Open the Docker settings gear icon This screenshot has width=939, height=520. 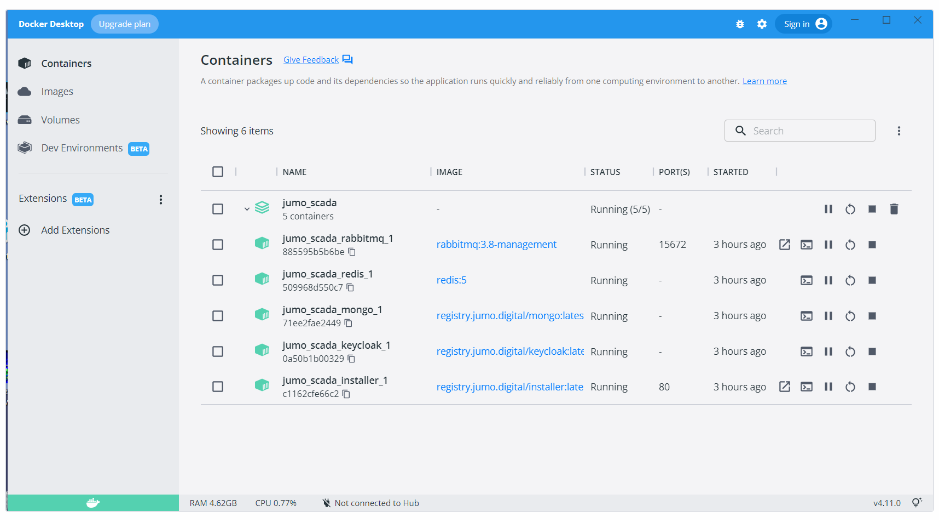point(762,24)
